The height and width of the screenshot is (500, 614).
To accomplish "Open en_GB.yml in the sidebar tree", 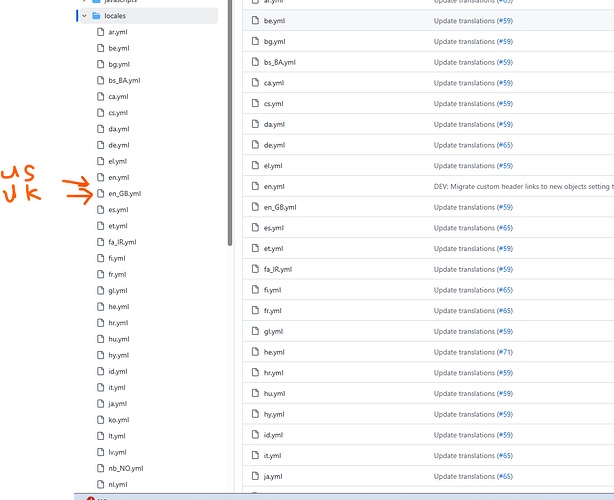I will tap(125, 194).
